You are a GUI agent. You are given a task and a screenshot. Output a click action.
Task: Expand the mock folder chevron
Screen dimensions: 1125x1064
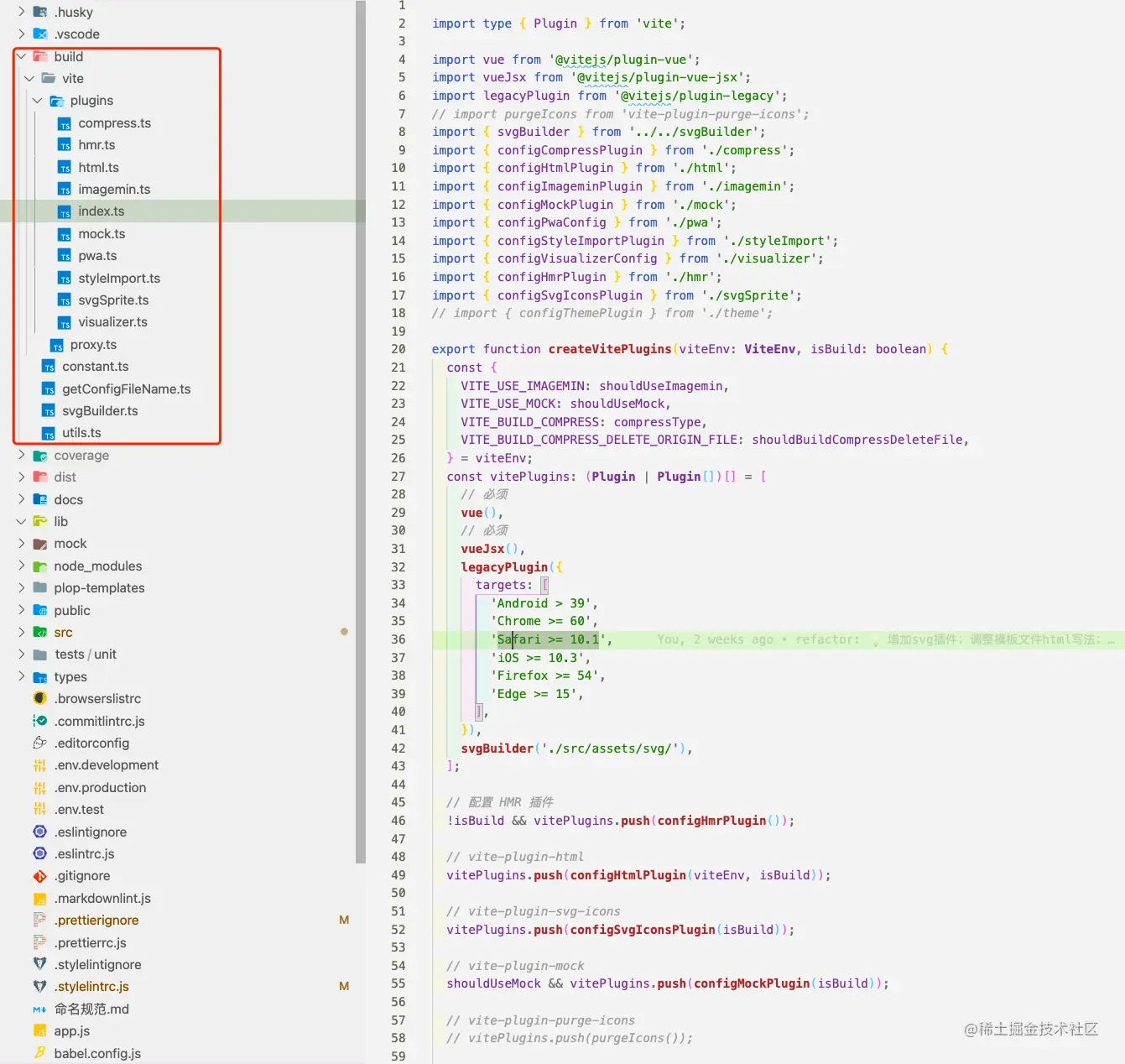(21, 544)
